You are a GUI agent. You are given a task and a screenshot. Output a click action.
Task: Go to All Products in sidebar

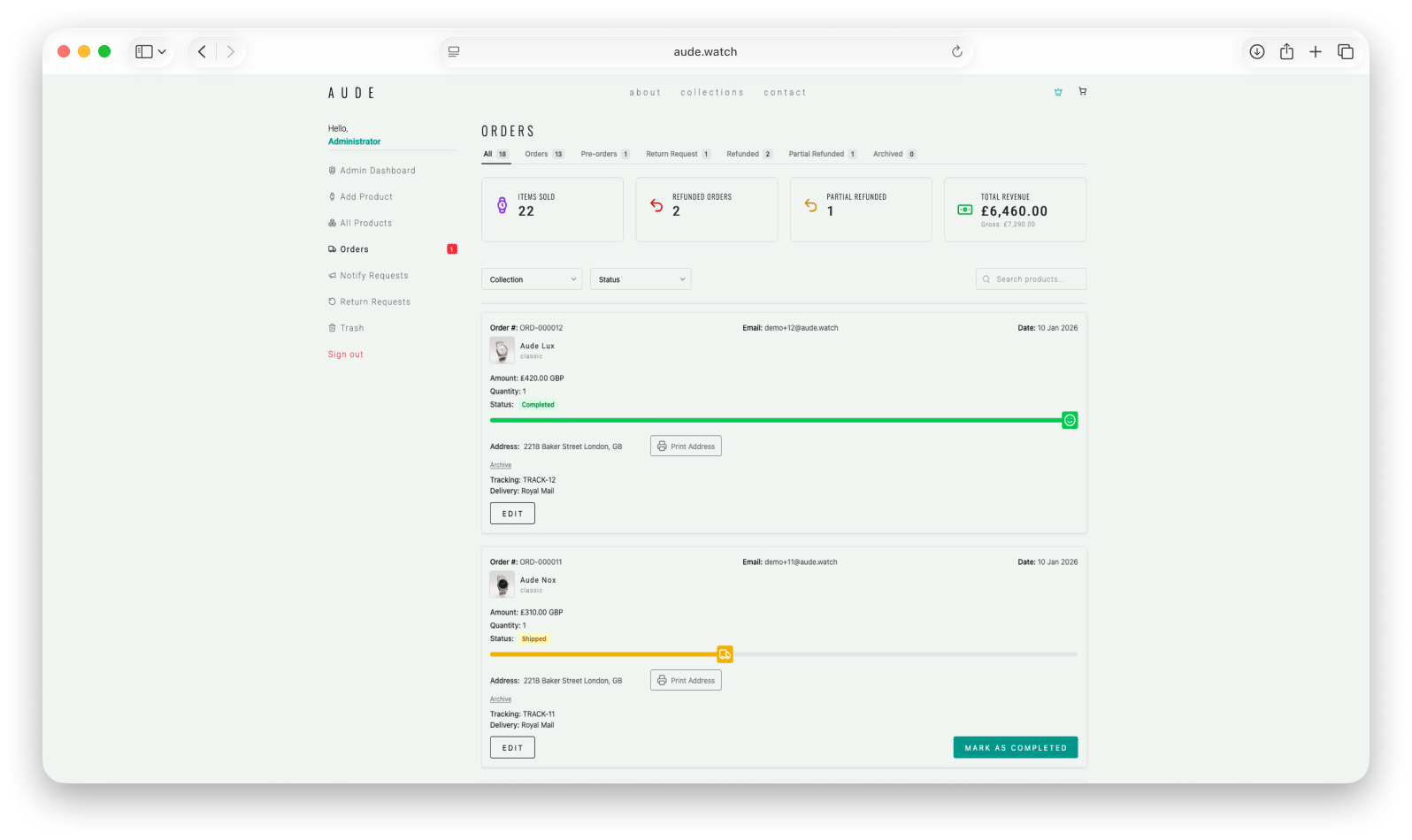coord(360,223)
